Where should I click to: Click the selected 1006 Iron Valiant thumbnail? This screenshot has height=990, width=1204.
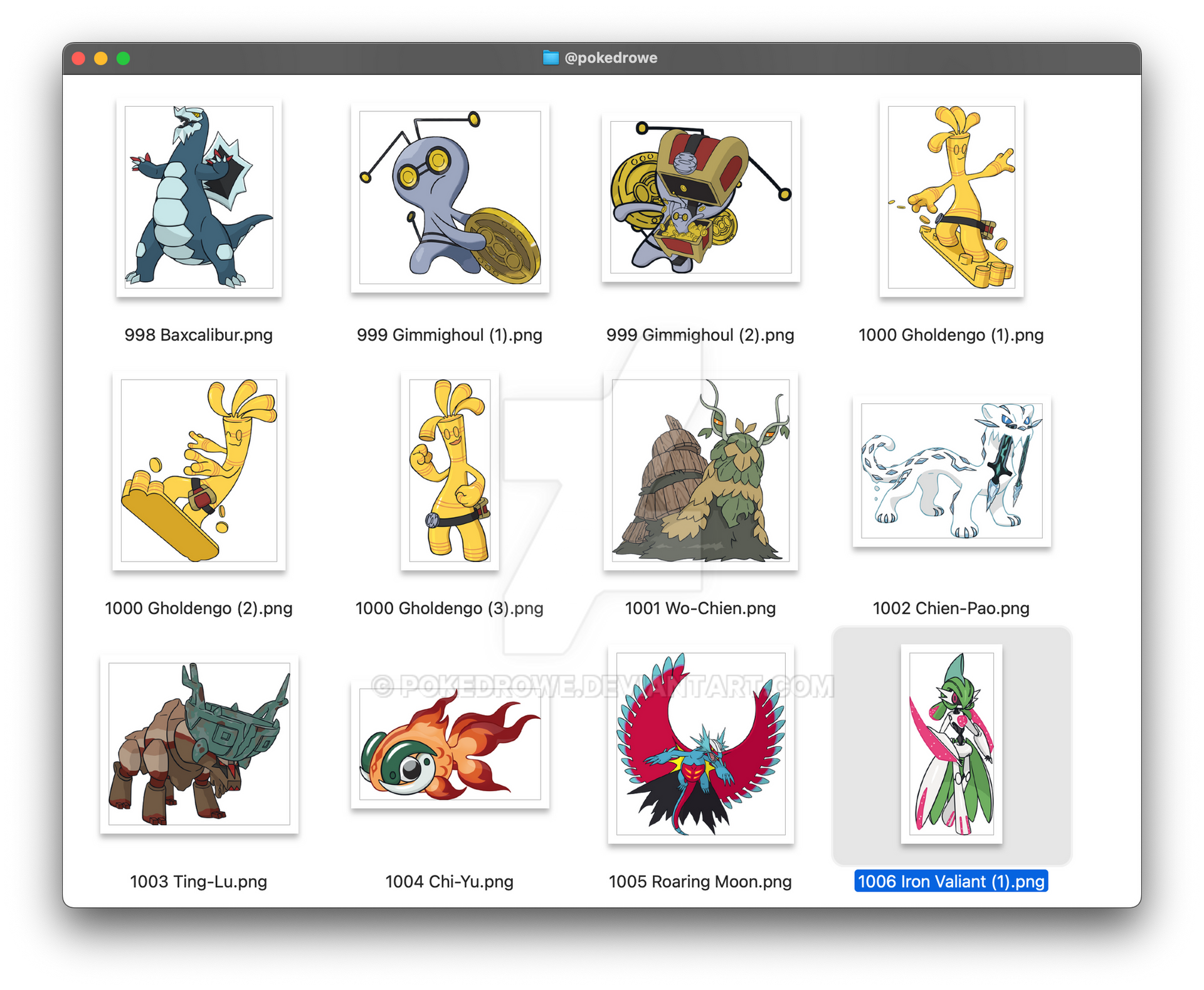point(951,744)
